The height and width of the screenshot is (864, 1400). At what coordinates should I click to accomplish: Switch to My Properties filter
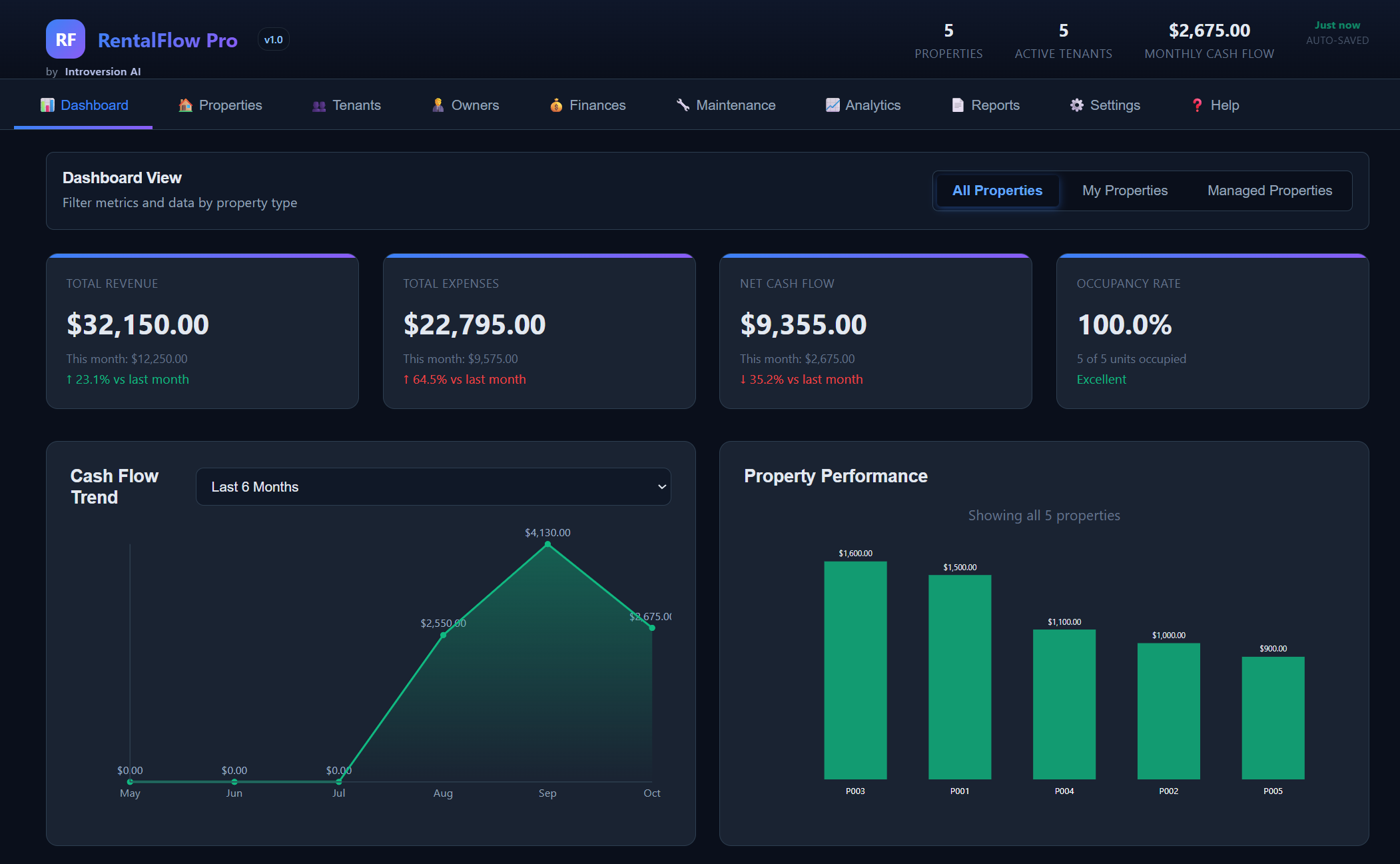[1124, 191]
